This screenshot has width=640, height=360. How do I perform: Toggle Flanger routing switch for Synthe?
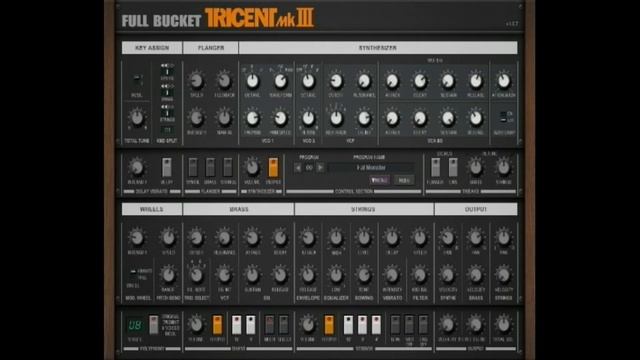[x=193, y=167]
